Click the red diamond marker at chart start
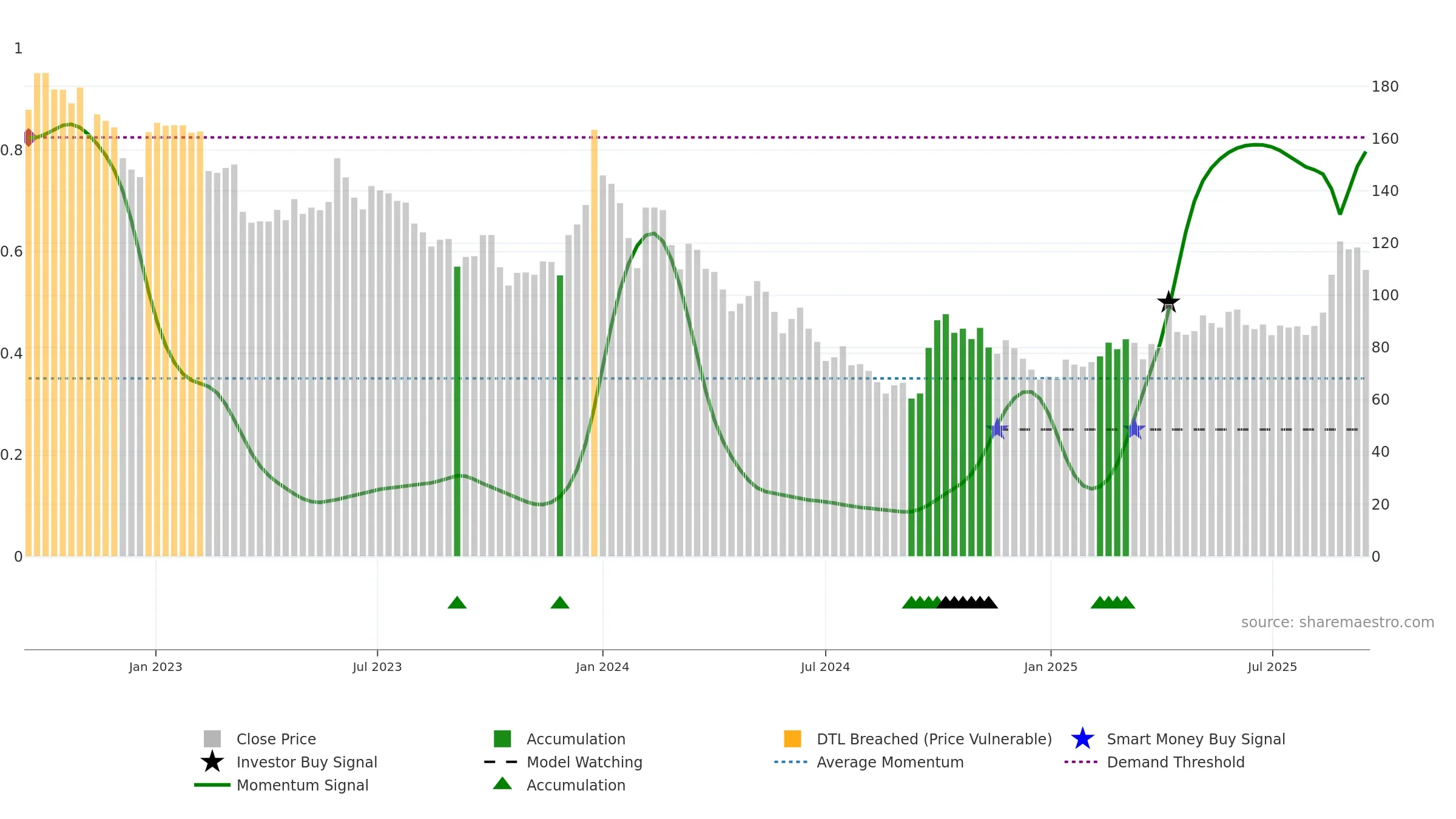This screenshot has width=1456, height=819. [29, 137]
